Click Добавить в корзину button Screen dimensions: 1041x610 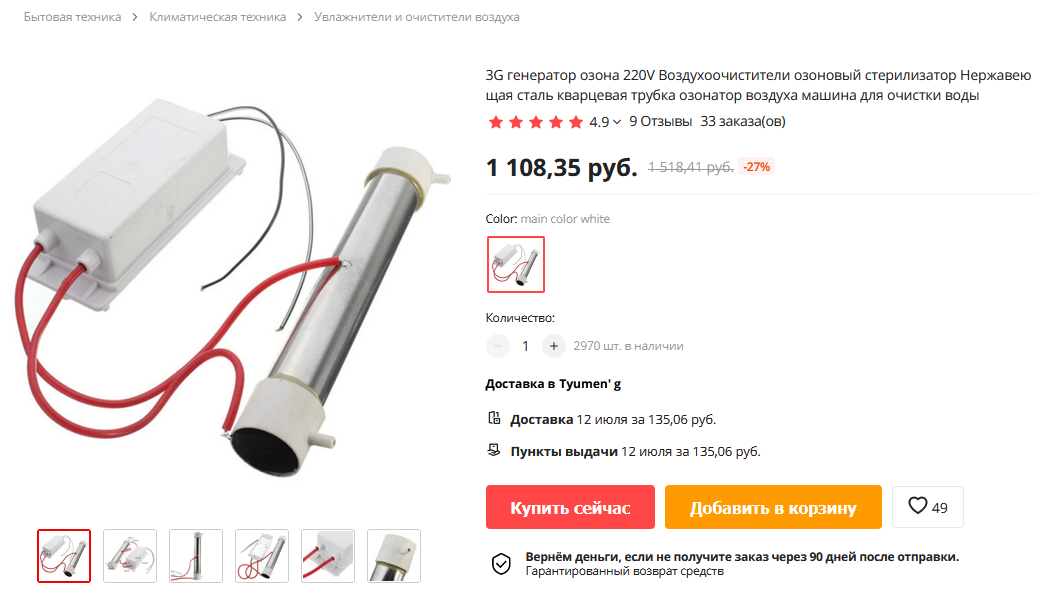(773, 507)
